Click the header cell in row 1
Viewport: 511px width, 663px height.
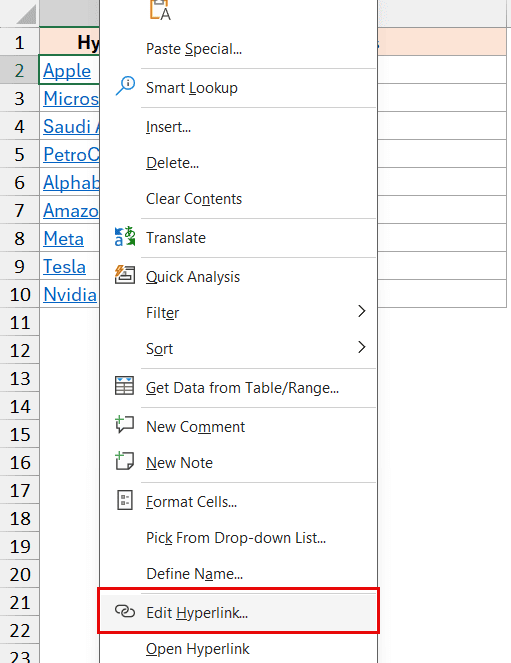(70, 42)
